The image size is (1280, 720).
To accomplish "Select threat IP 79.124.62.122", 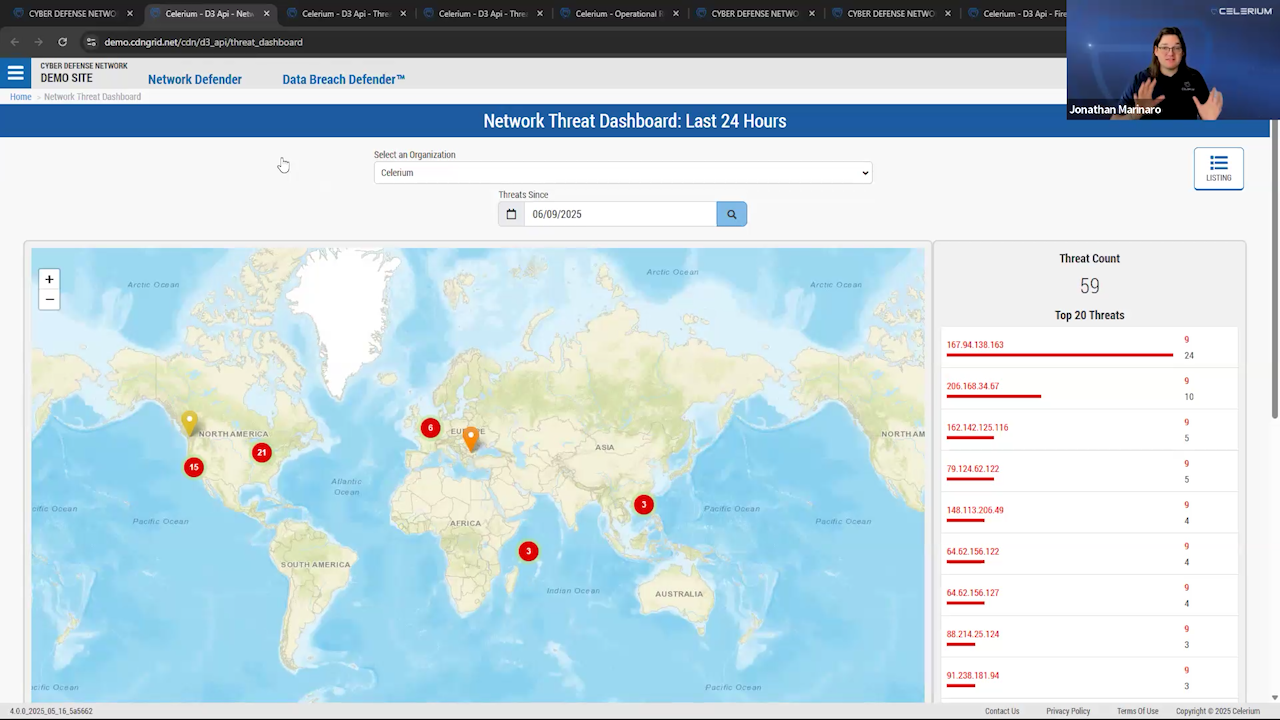I will (x=973, y=469).
